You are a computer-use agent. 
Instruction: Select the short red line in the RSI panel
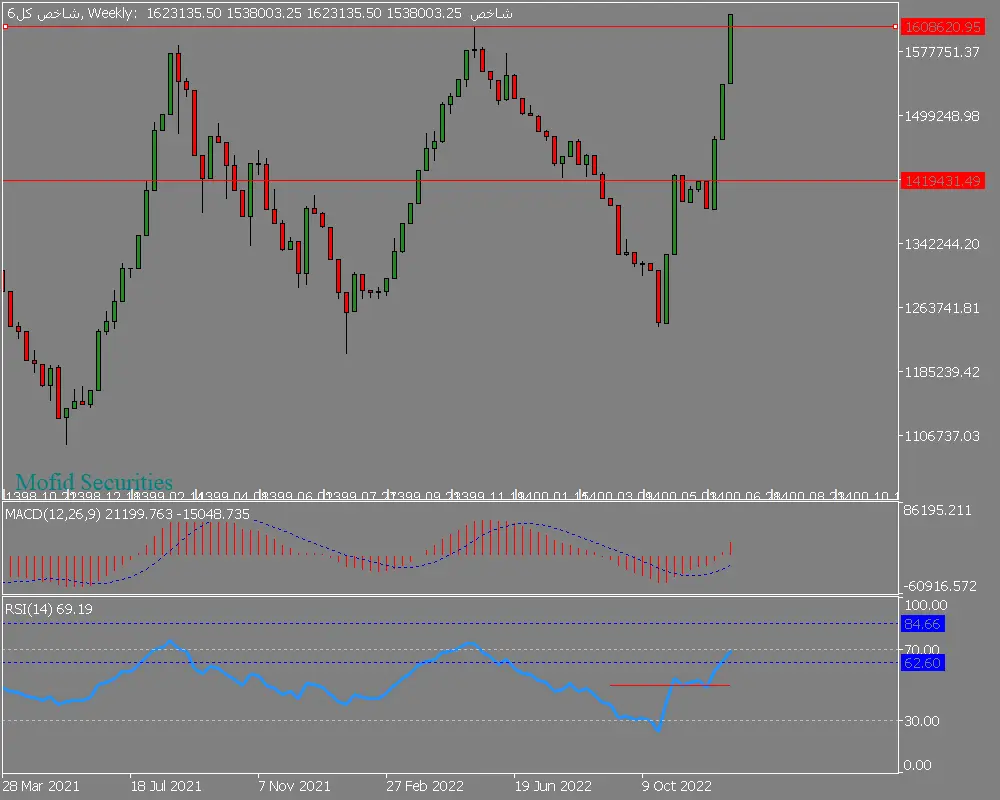[670, 685]
